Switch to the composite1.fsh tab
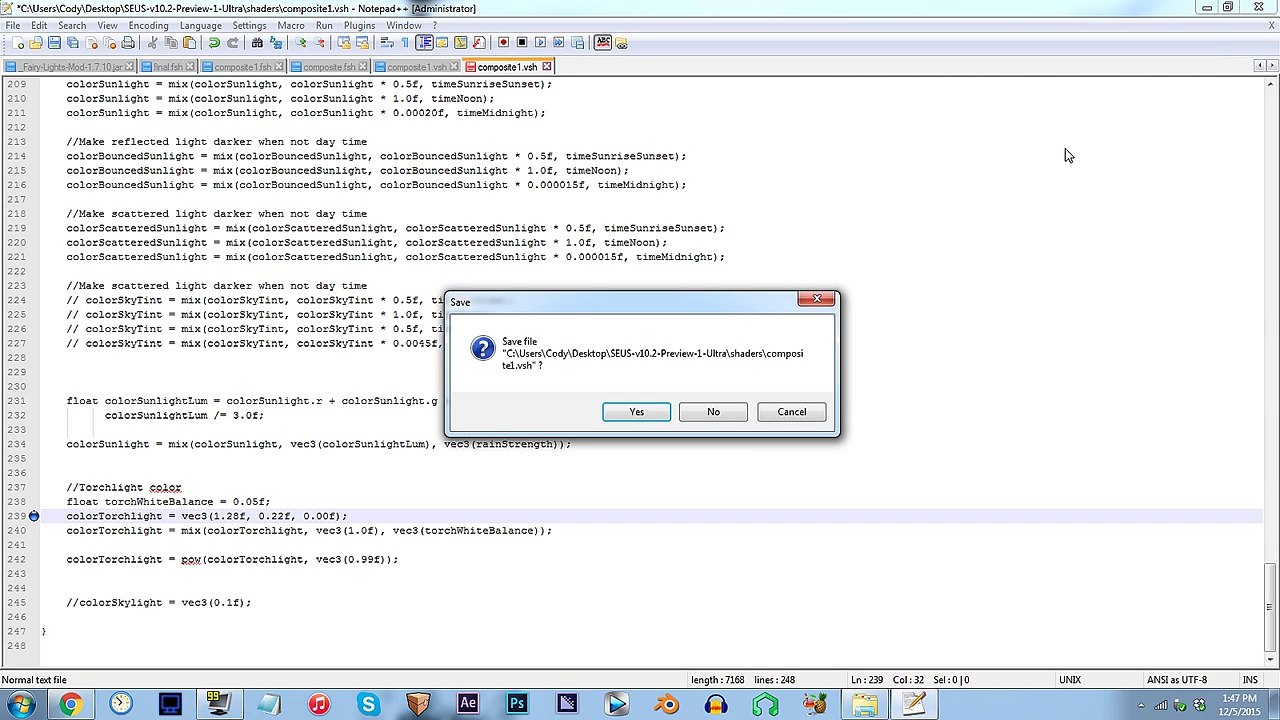This screenshot has width=1280, height=720. [x=243, y=67]
